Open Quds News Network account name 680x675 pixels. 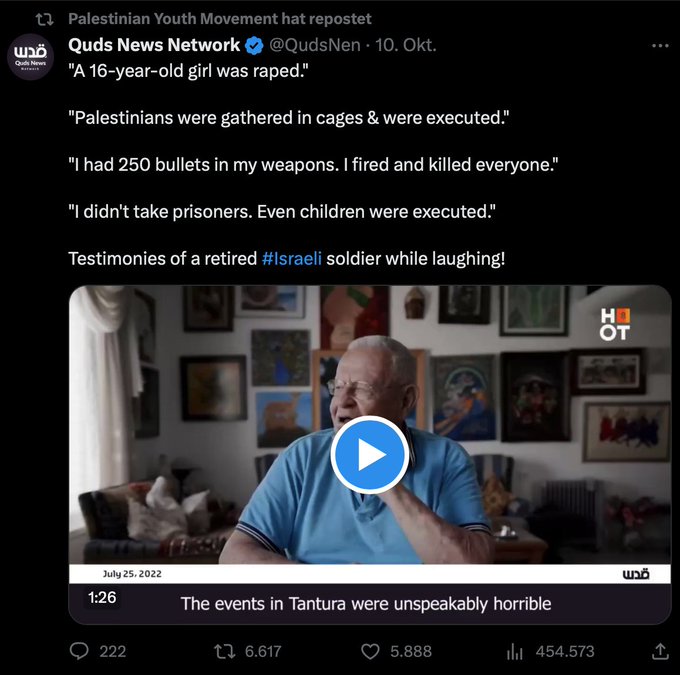(154, 45)
